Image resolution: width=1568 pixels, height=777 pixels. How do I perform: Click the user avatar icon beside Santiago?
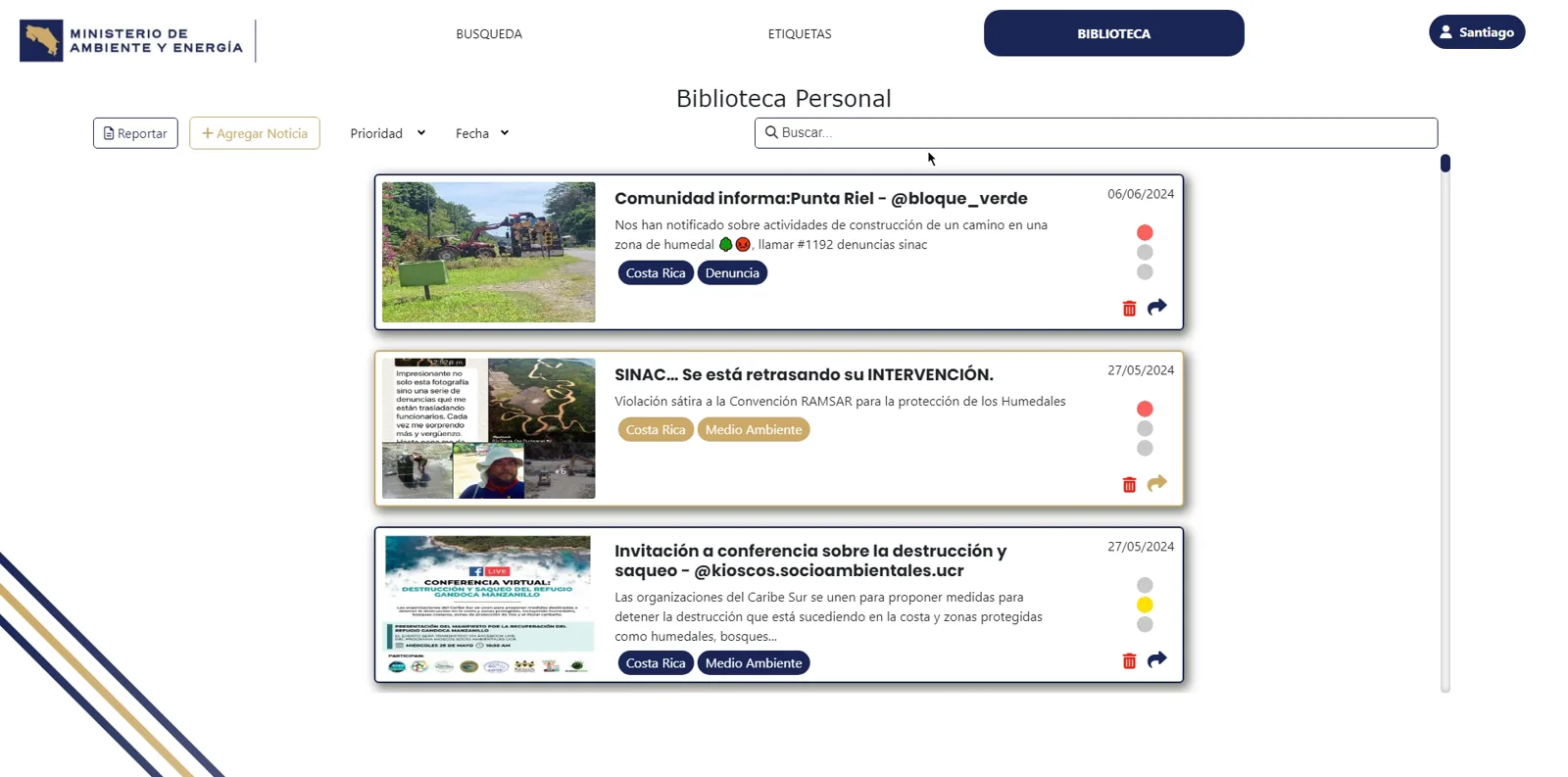(x=1445, y=32)
